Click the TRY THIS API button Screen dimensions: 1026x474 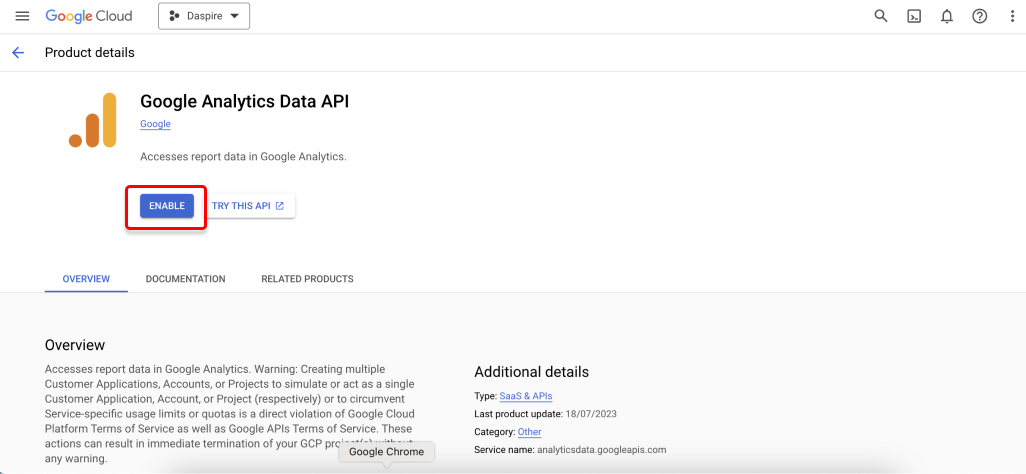click(x=248, y=206)
